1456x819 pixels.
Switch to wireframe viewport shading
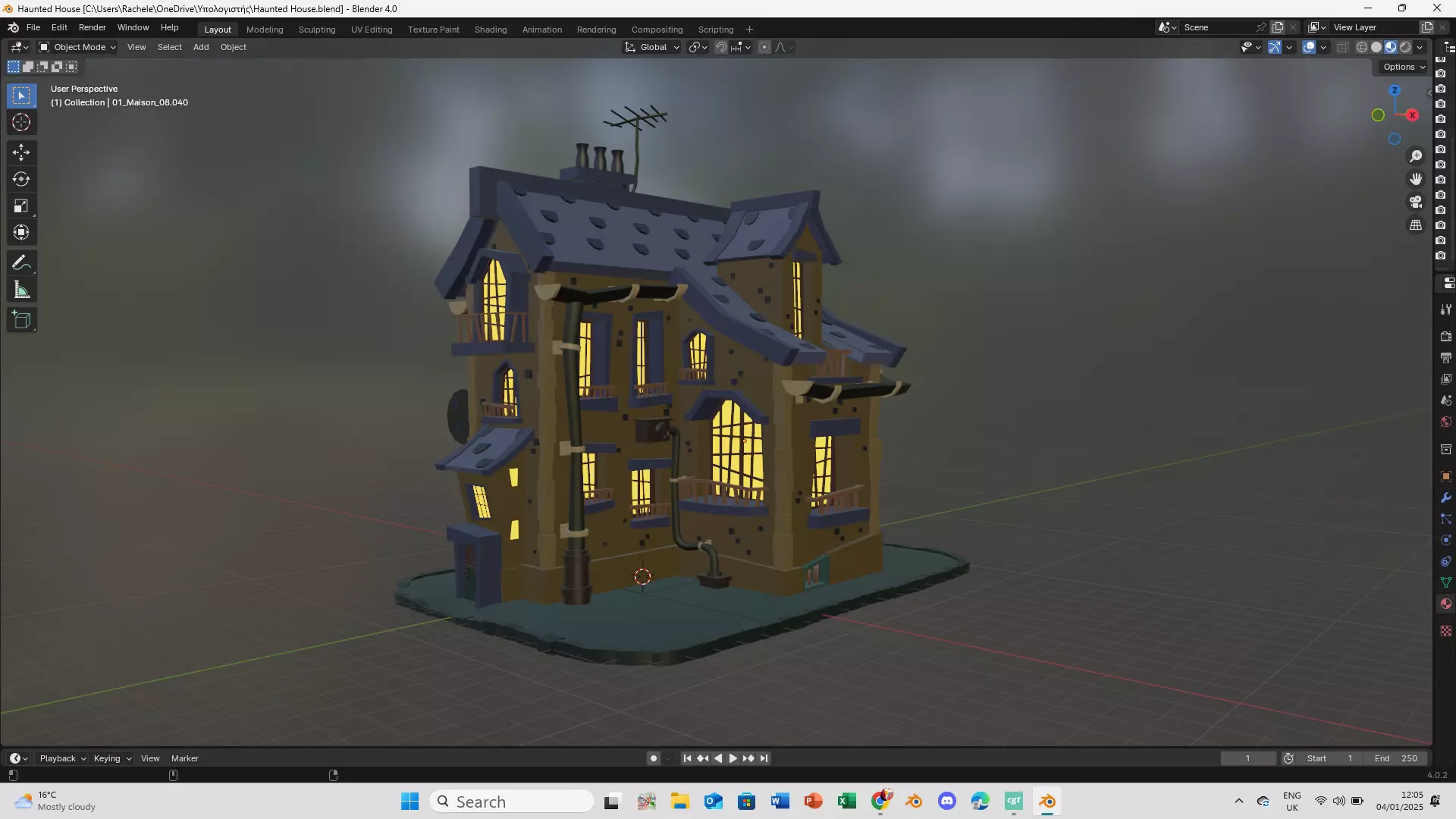(1362, 47)
